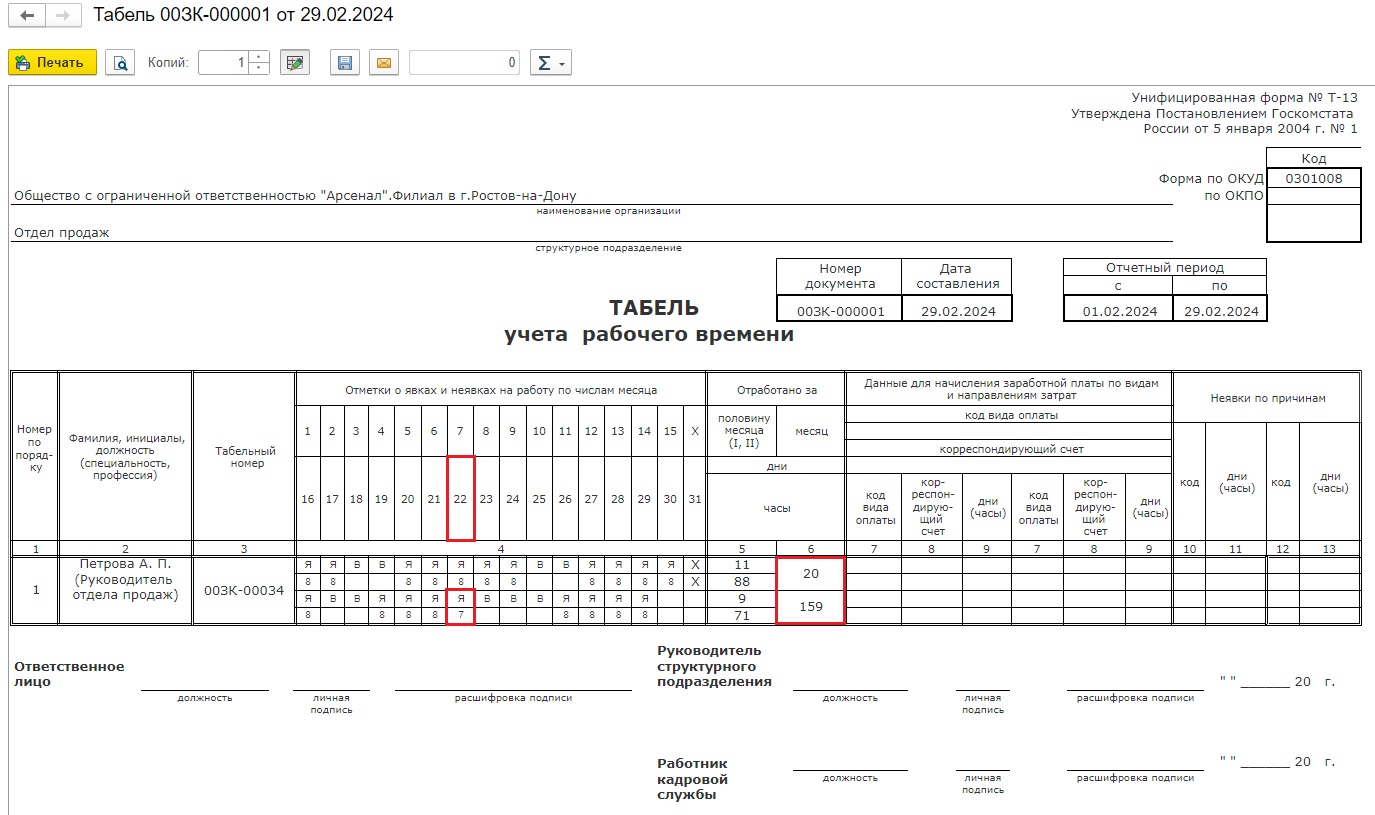Viewport: 1375px width, 815px height.
Task: Toggle table editing mode with the pencil icon
Action: (x=294, y=62)
